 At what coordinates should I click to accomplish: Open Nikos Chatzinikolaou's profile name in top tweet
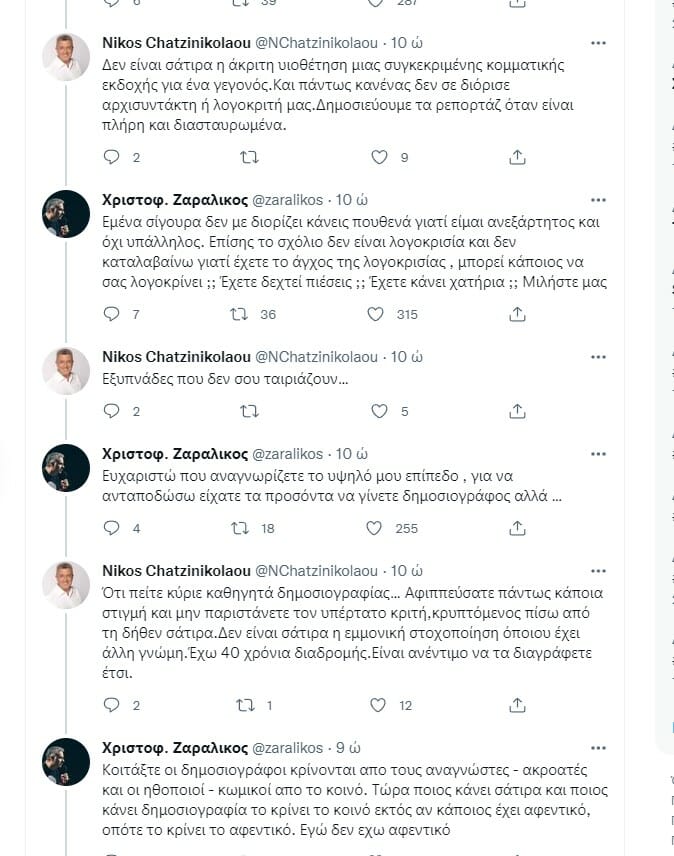click(164, 43)
